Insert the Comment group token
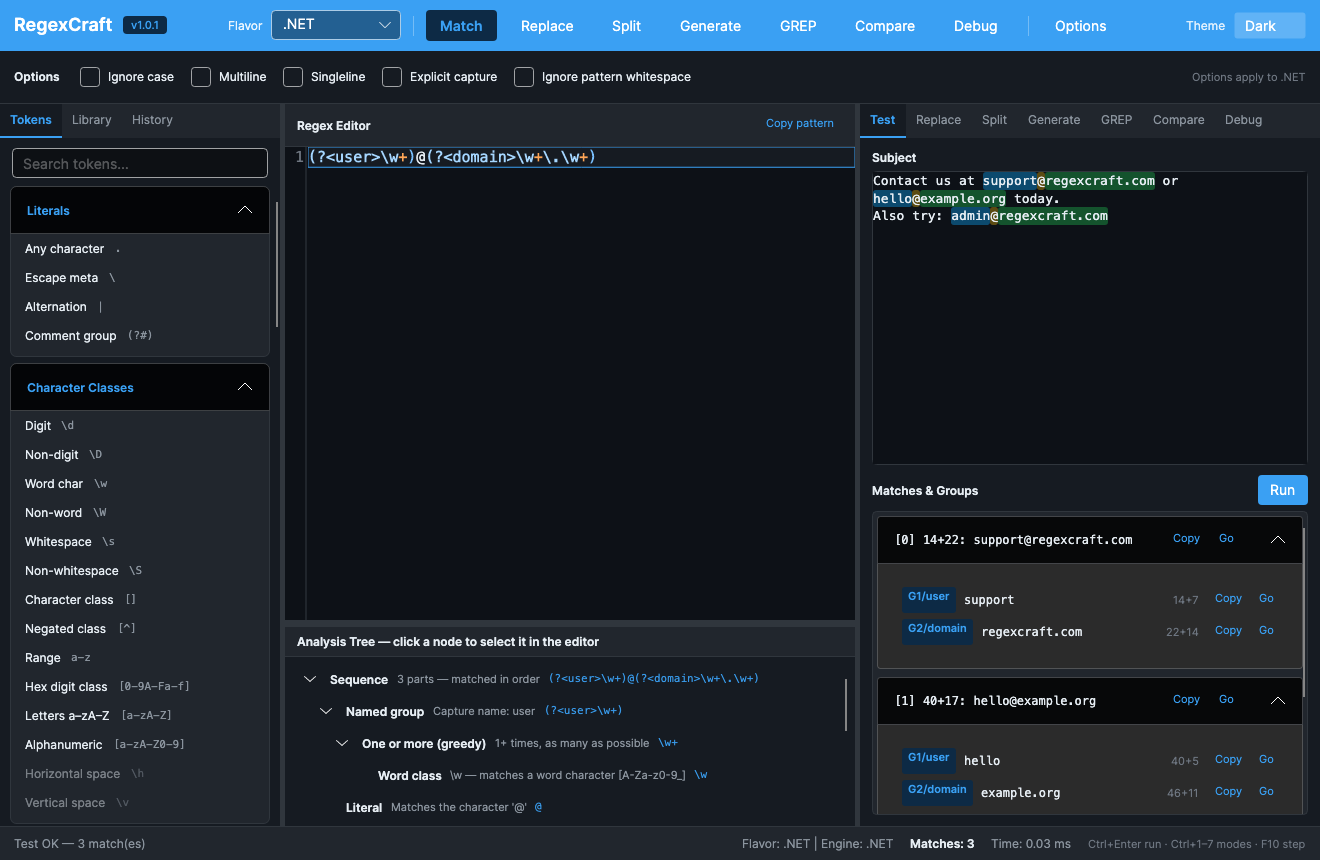Screen dimensions: 1320x860 coord(140,336)
